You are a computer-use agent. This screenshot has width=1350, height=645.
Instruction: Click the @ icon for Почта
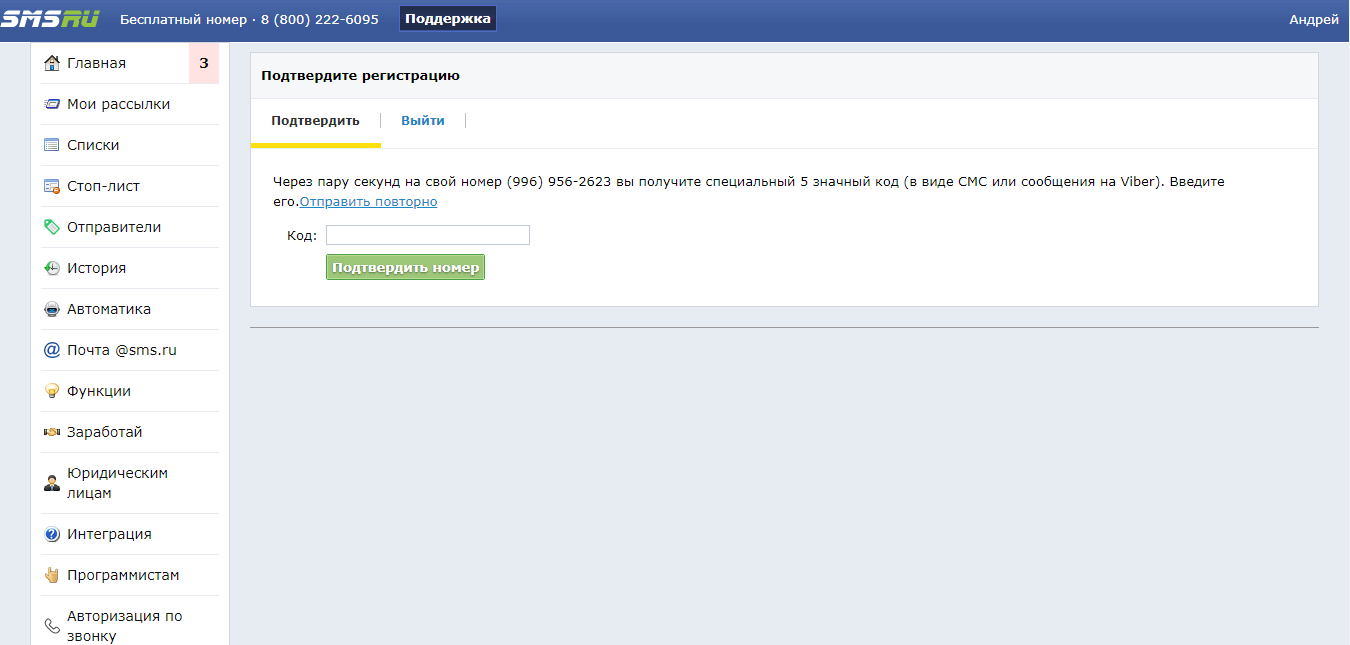pyautogui.click(x=52, y=350)
